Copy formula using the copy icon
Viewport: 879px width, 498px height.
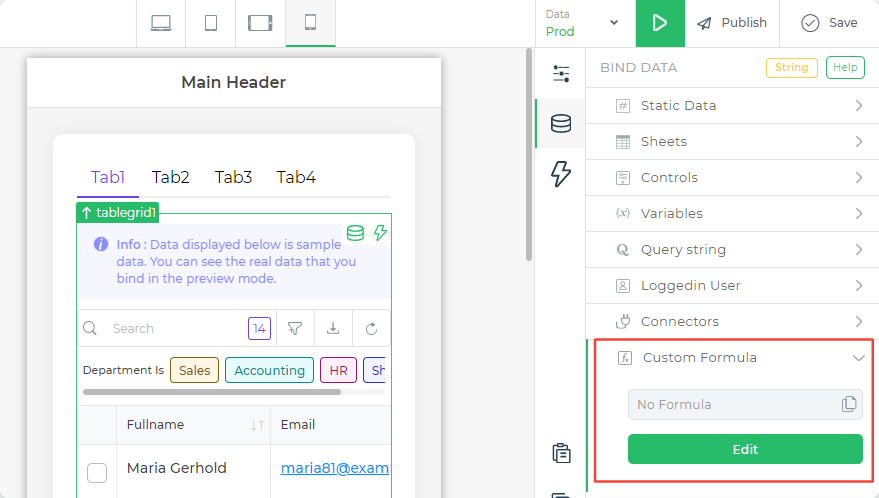pyautogui.click(x=848, y=404)
